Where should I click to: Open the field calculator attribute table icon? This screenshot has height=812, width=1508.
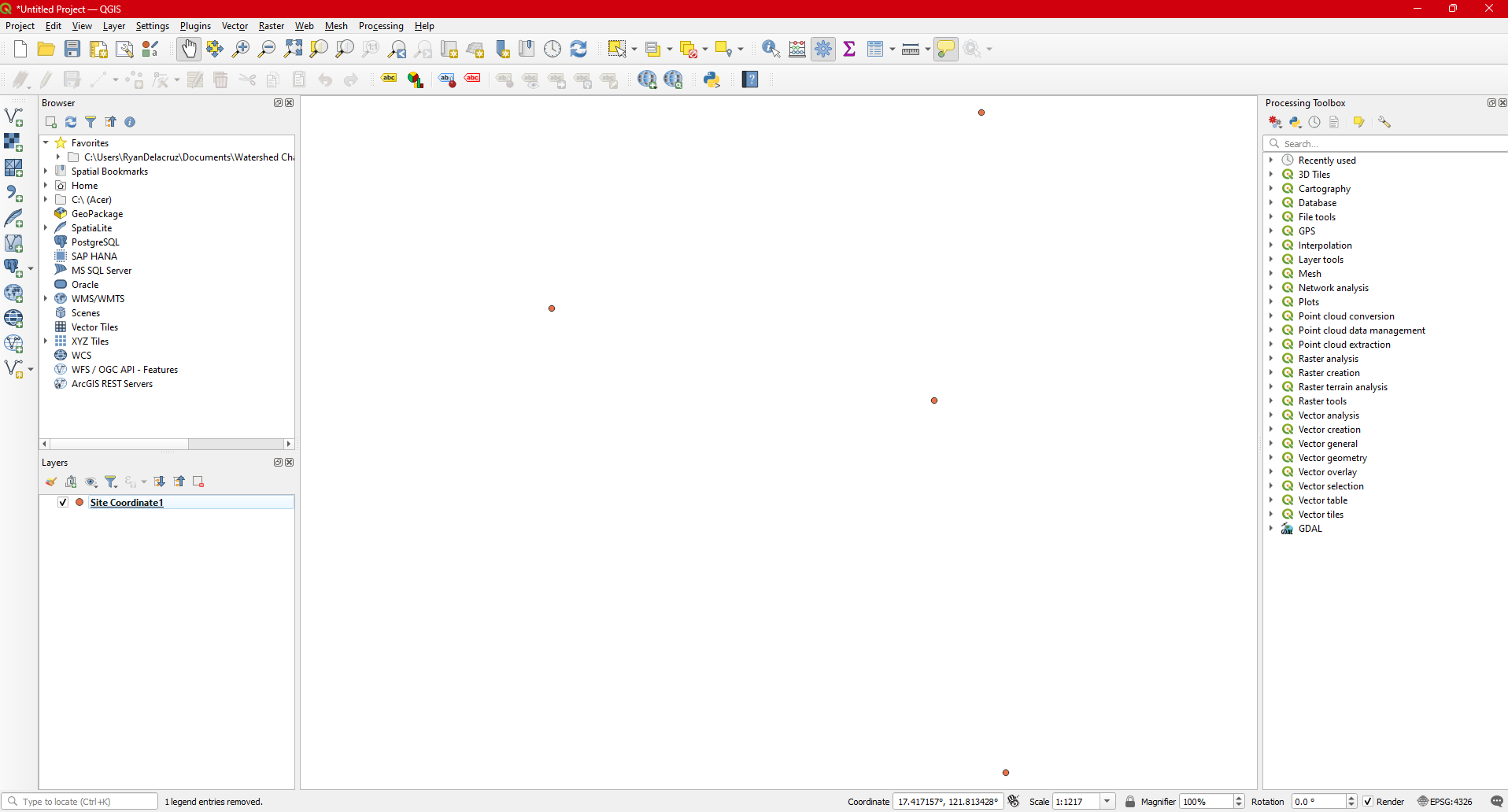(797, 49)
